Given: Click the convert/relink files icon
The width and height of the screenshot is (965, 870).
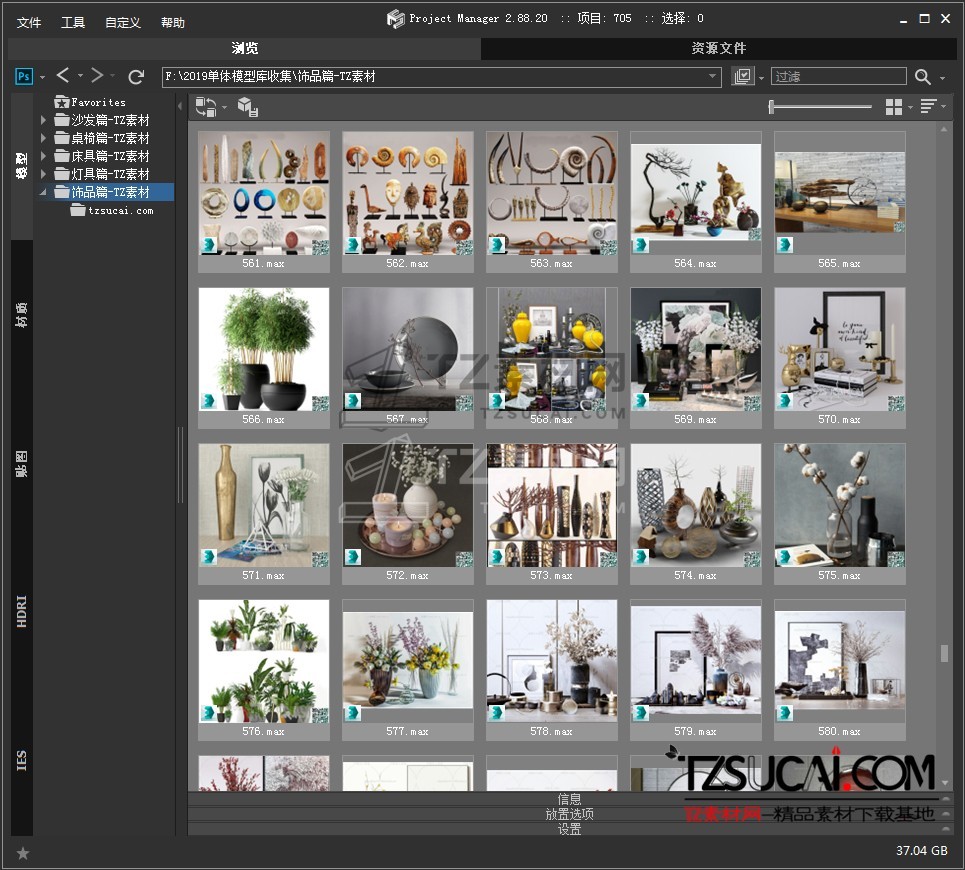Looking at the screenshot, I should click(x=207, y=107).
